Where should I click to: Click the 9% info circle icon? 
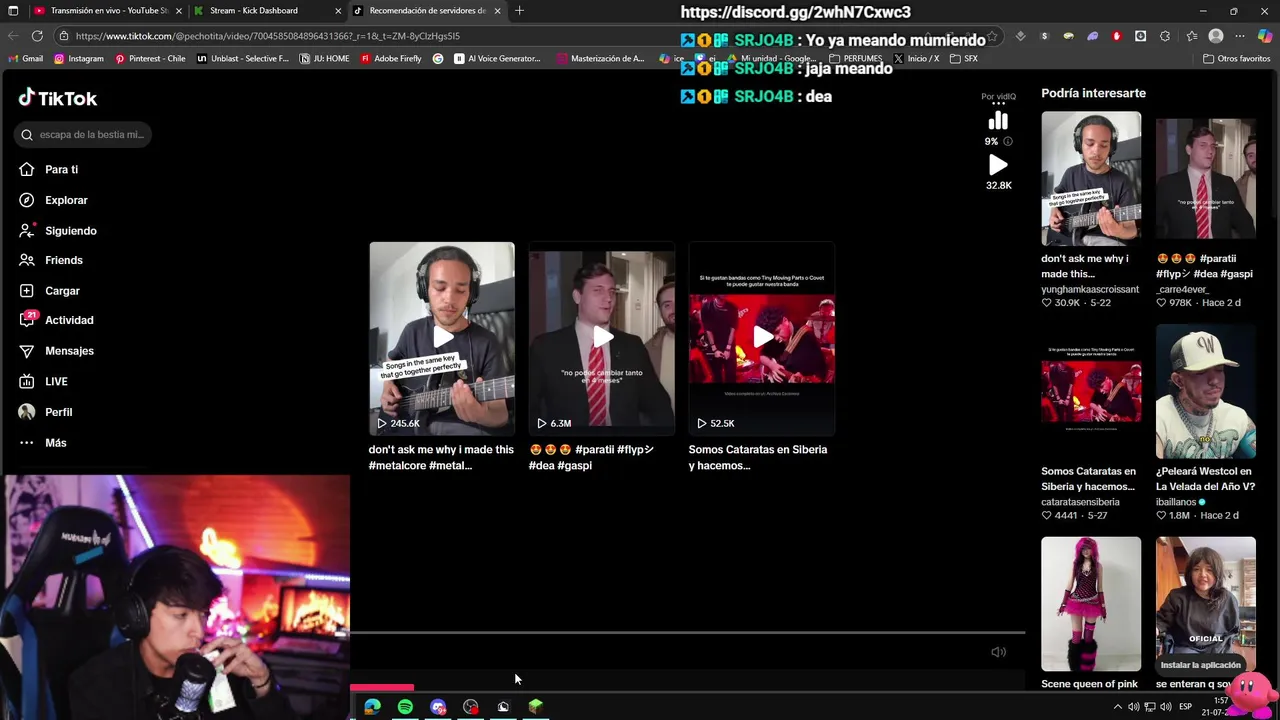(x=1007, y=141)
